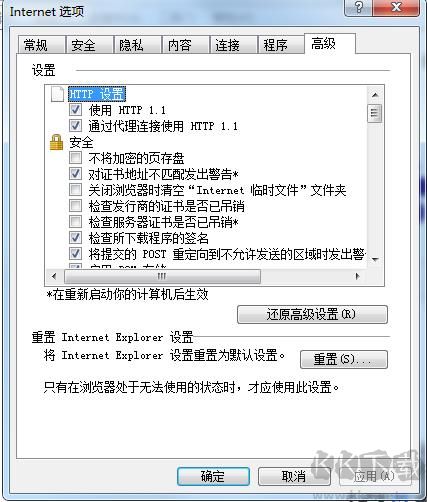Image resolution: width=427 pixels, height=502 pixels.
Task: Click the horizontal scroll left arrow
Action: tap(54, 276)
